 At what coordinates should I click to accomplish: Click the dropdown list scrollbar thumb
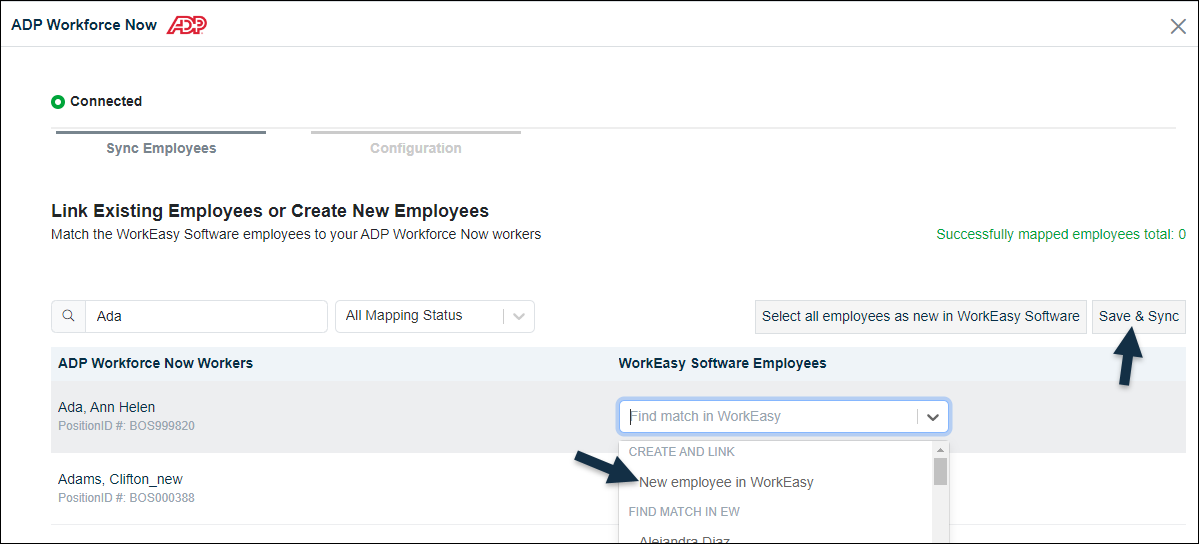click(x=941, y=471)
